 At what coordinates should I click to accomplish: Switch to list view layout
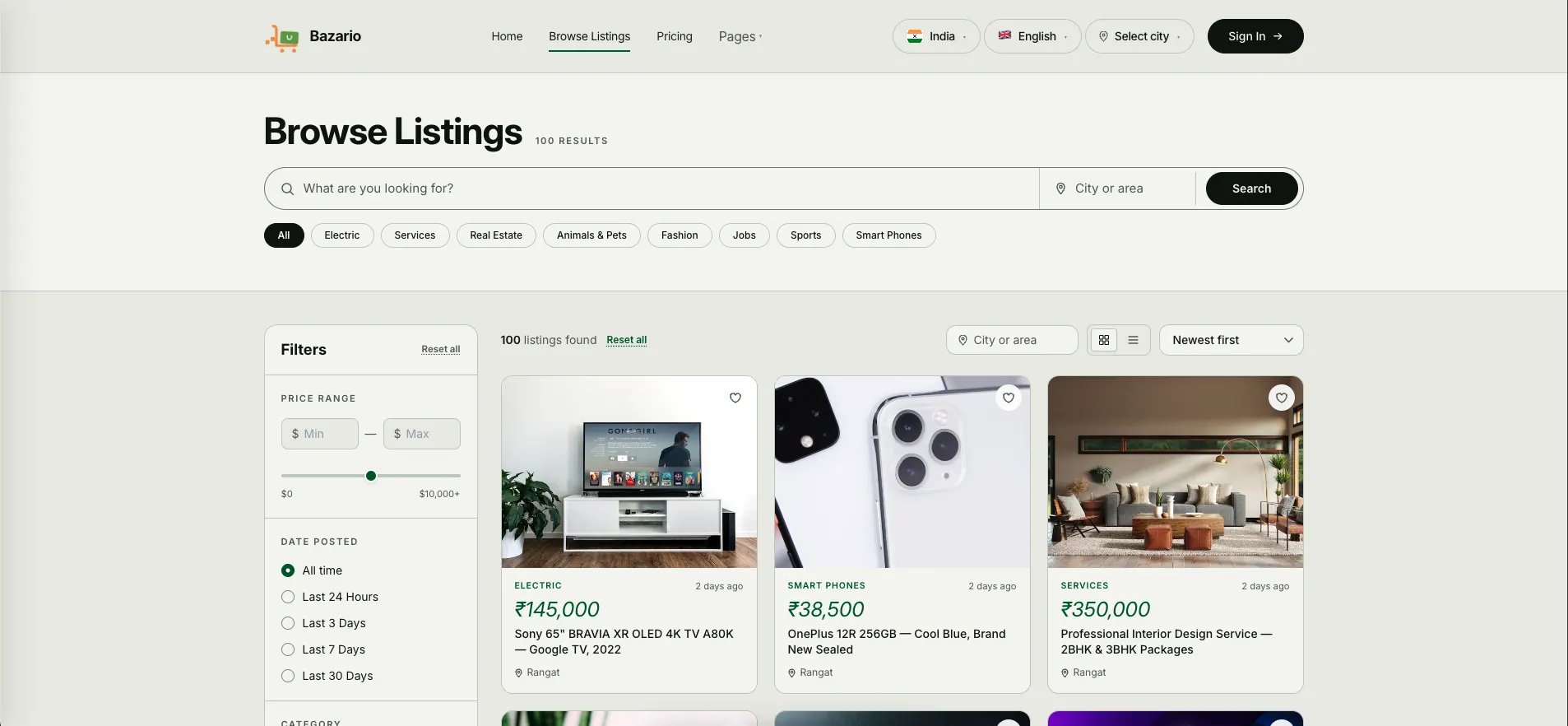click(x=1133, y=340)
